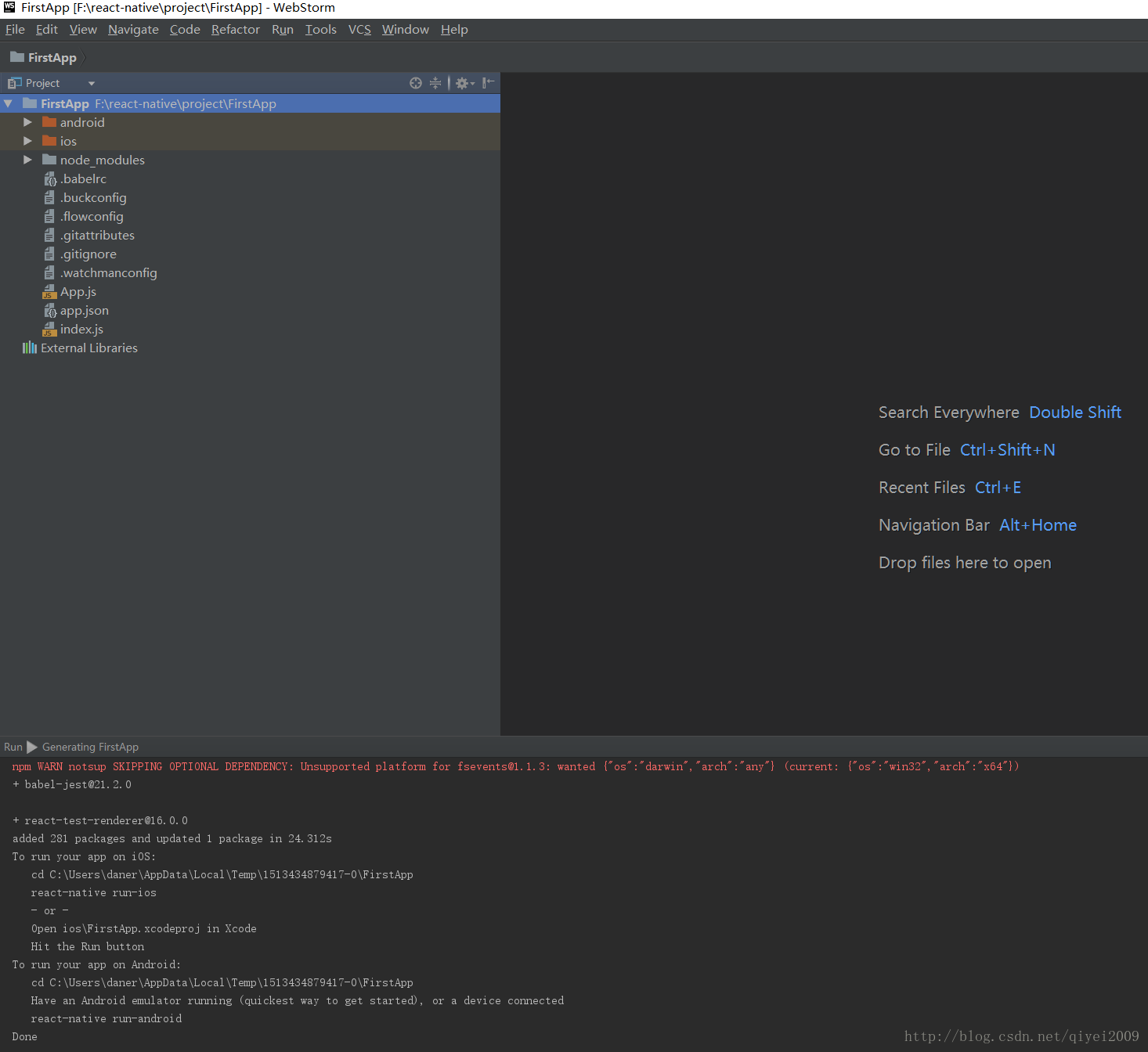Click the WebStorm logo in title bar
1148x1052 pixels.
tap(9, 7)
